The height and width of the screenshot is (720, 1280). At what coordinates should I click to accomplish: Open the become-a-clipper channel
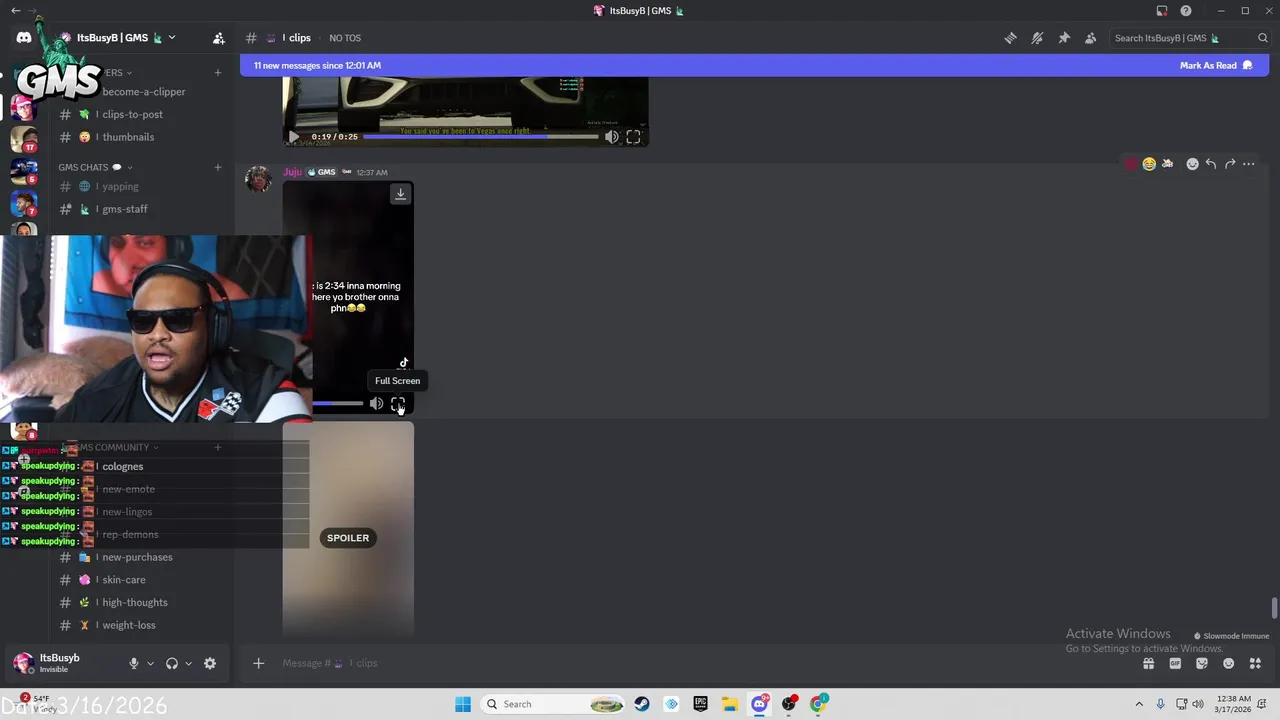click(142, 91)
